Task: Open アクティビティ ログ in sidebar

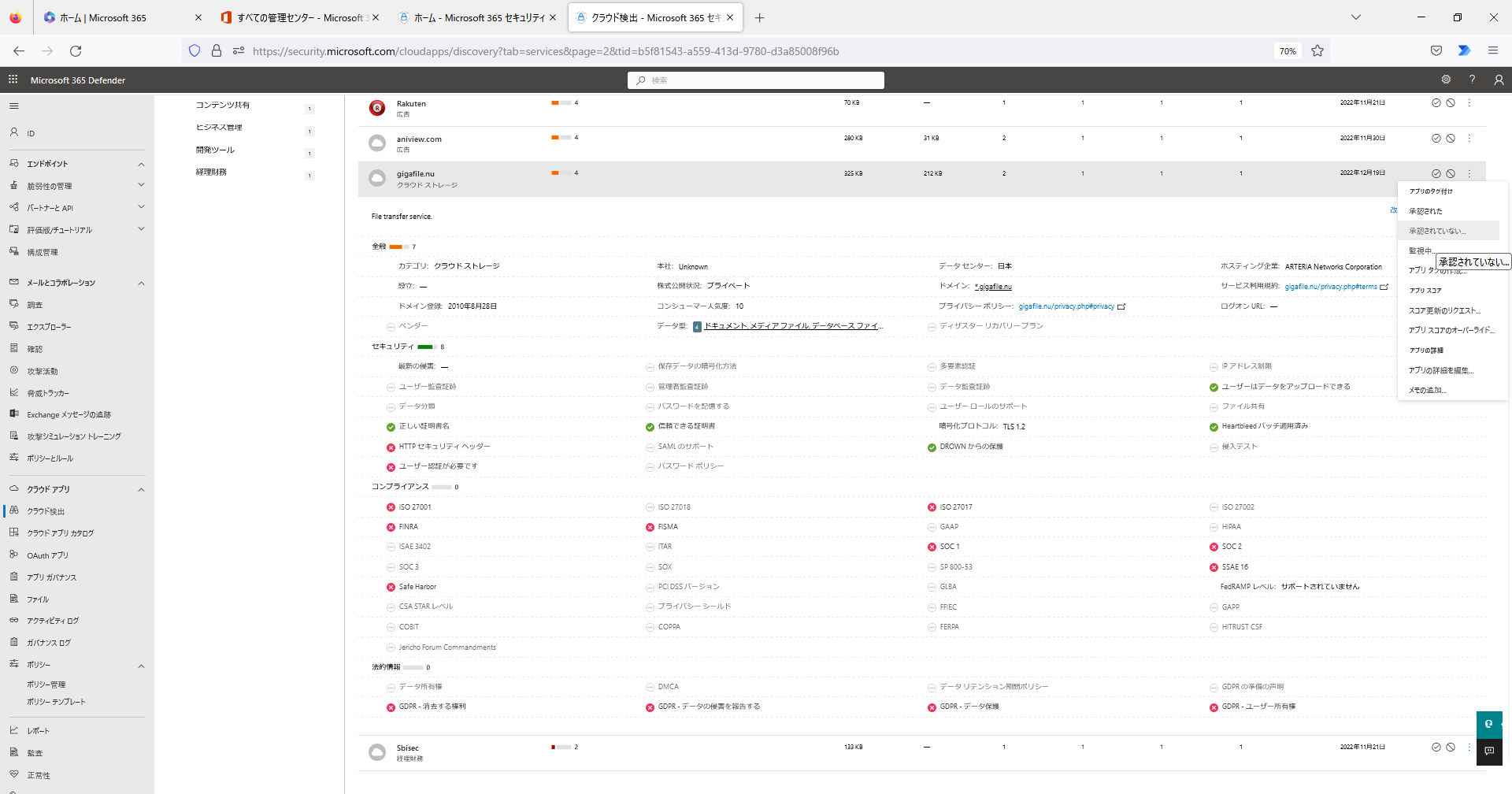Action: point(53,621)
